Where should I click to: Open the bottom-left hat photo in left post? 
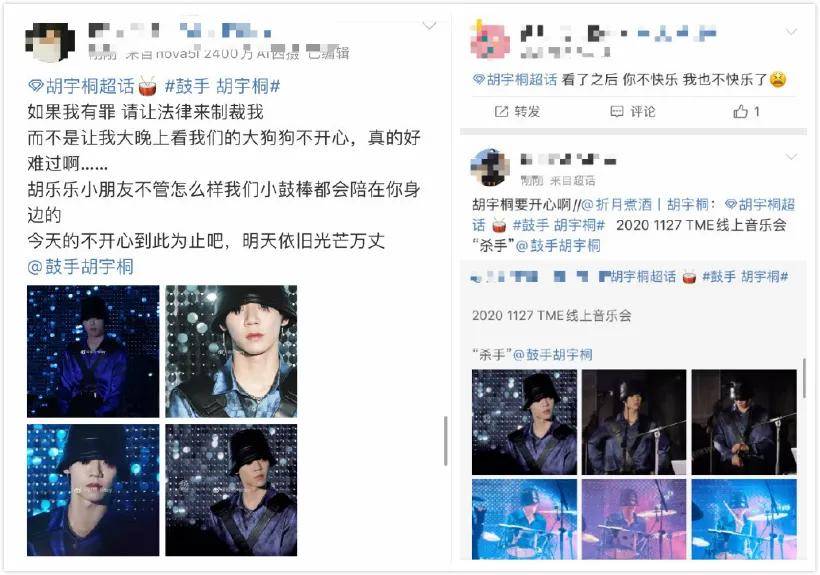point(93,490)
